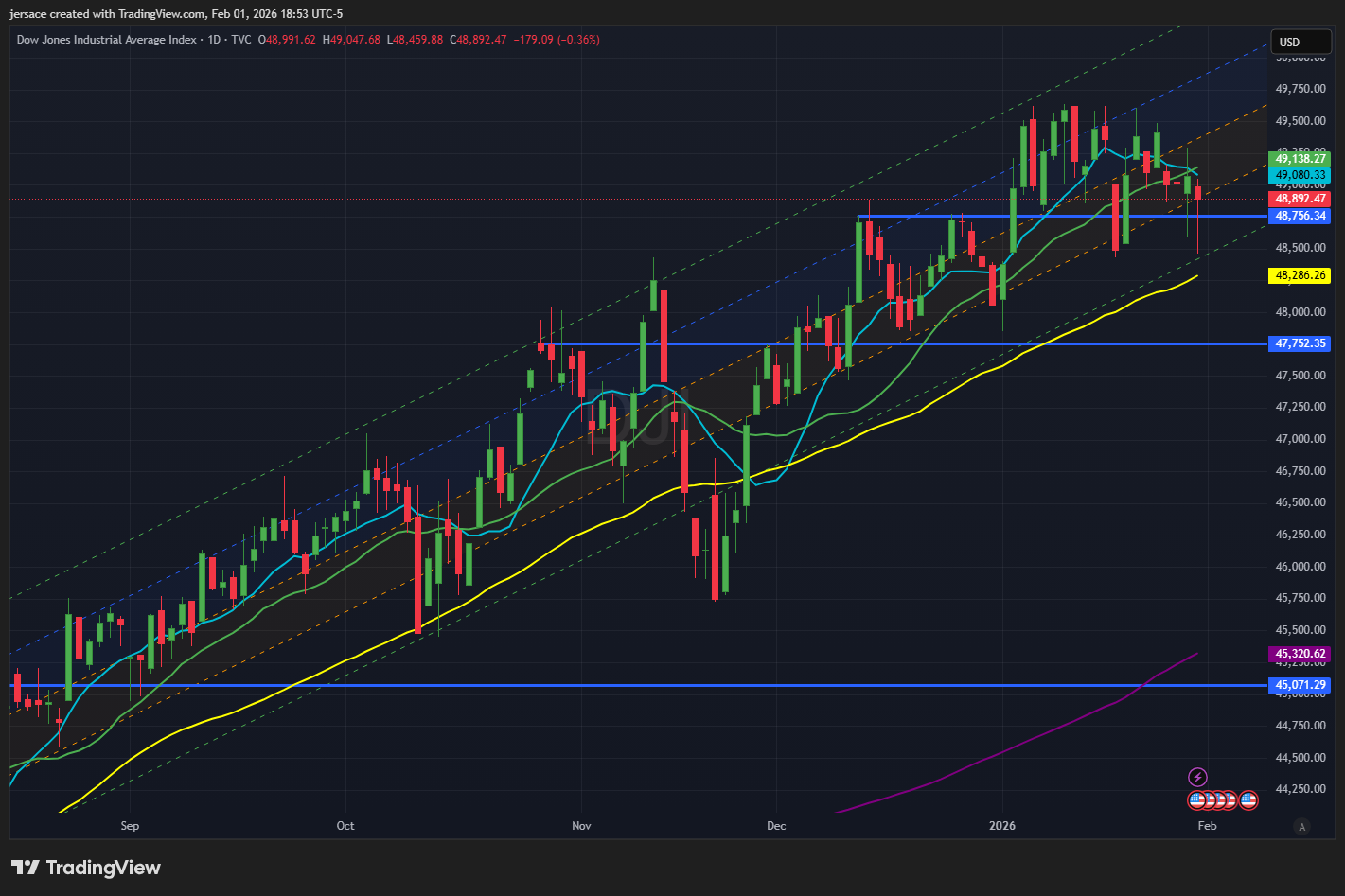The image size is (1345, 896).
Task: Click the purple 45,320.62 moving average label
Action: 1300,654
